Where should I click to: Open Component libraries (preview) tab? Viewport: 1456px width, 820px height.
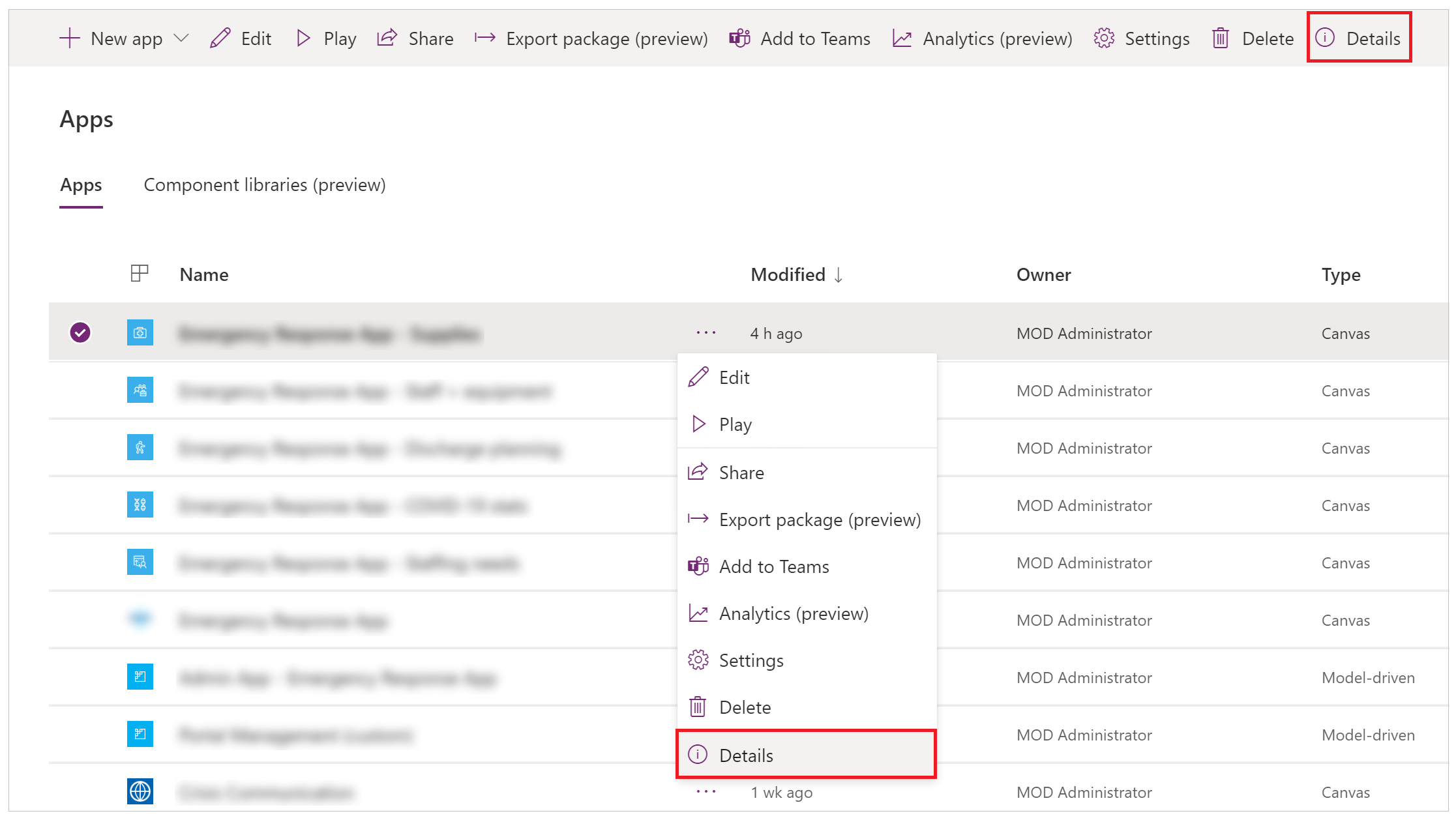[264, 184]
